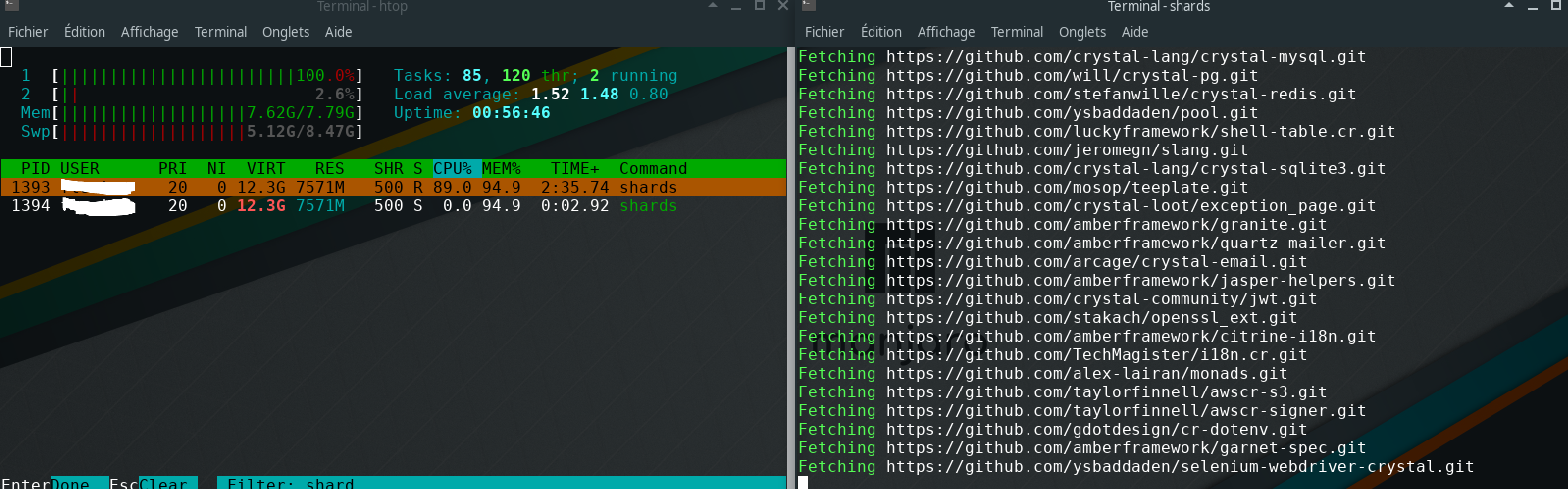Sort by Command column header

(653, 169)
